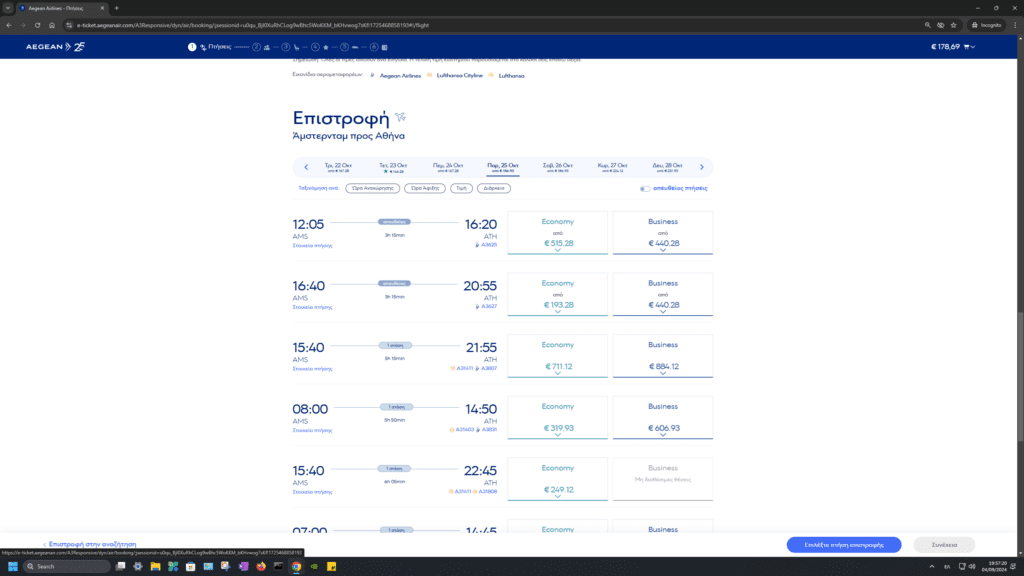The width and height of the screenshot is (1024, 576).
Task: Sort by Τιμή
Action: pos(461,188)
